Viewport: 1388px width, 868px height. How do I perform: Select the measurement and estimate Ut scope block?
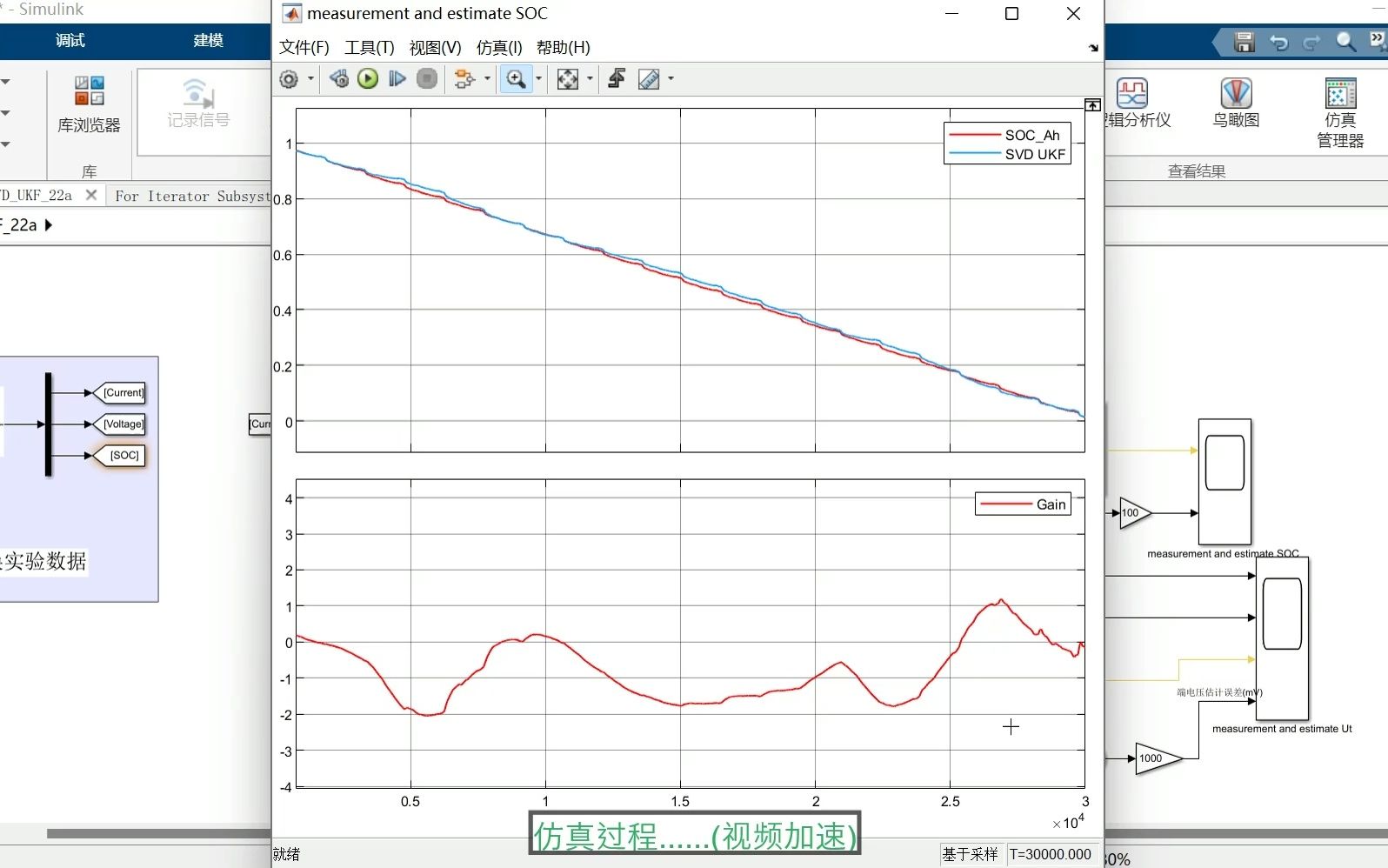(1282, 638)
